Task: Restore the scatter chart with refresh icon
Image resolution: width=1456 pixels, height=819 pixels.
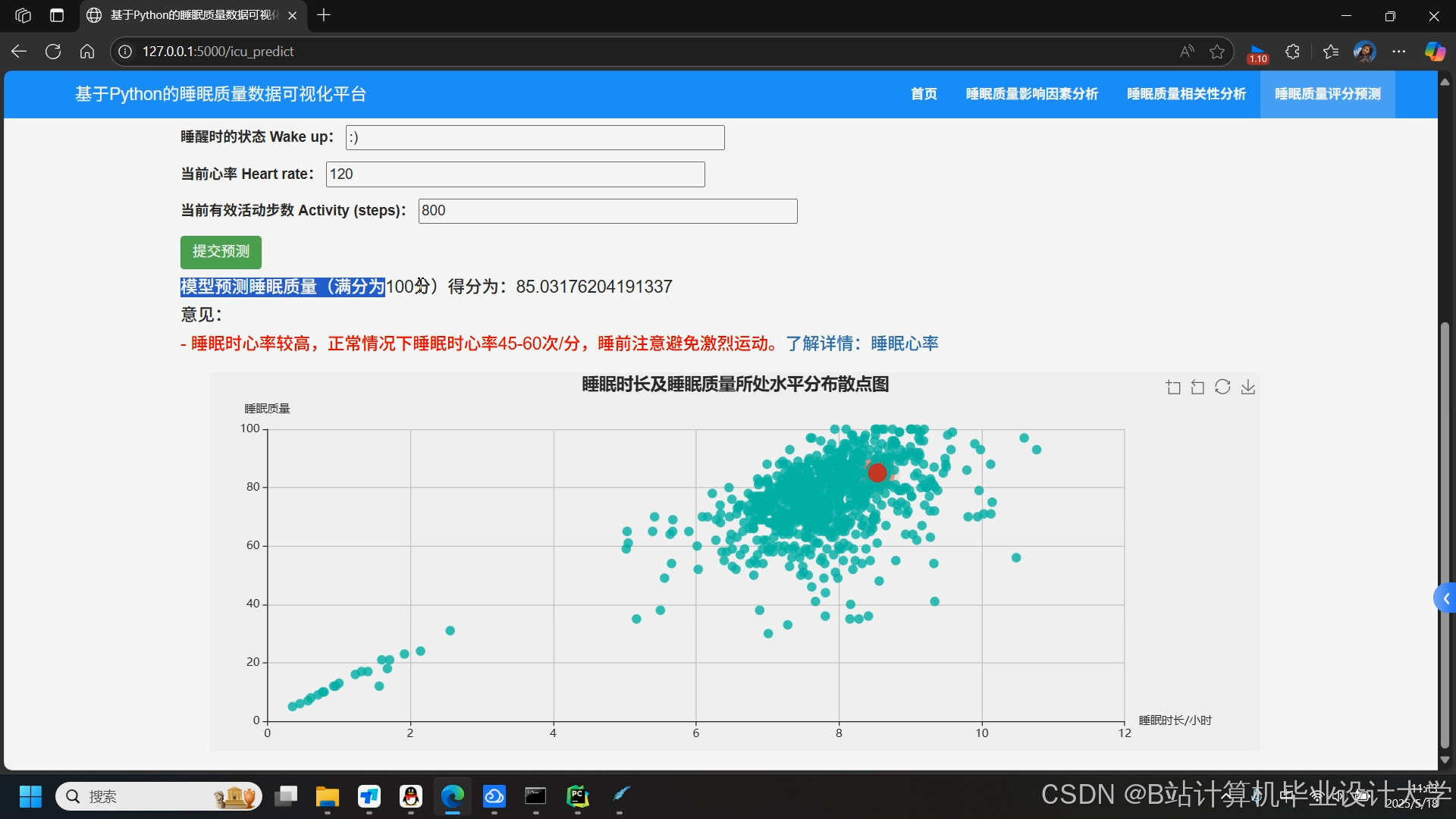Action: [x=1222, y=388]
